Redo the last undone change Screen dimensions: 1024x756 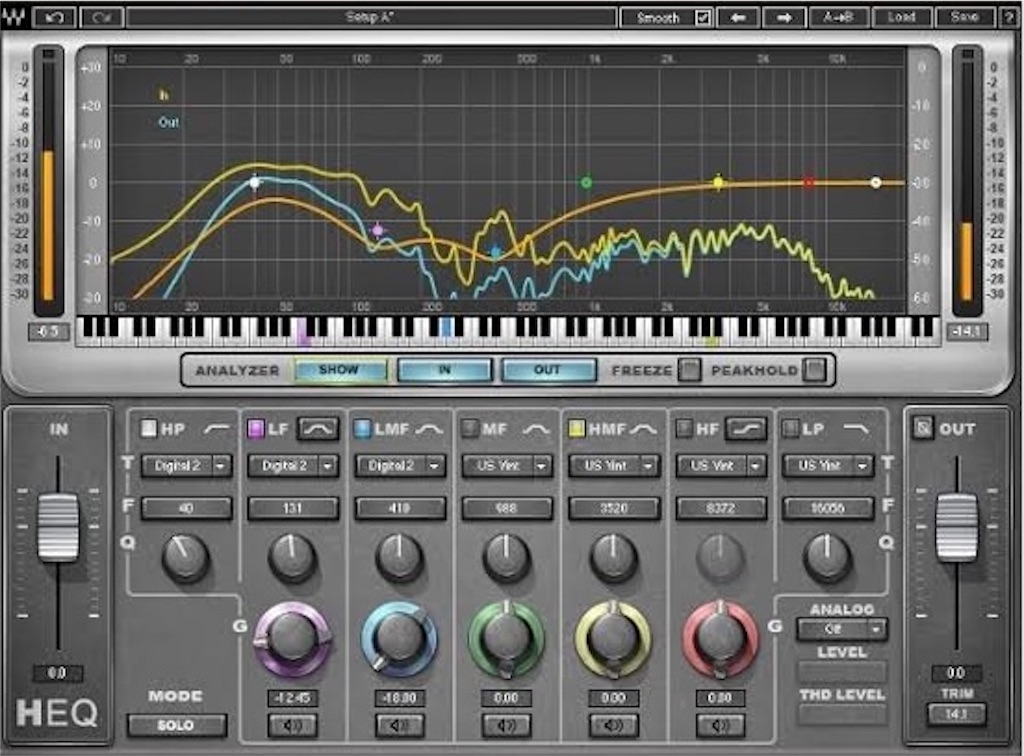101,17
